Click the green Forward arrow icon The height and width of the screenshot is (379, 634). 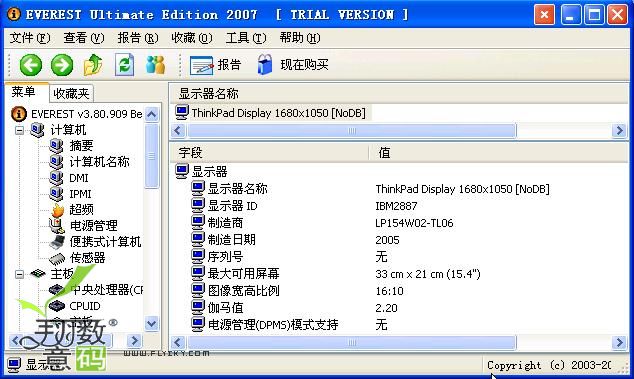tap(62, 65)
